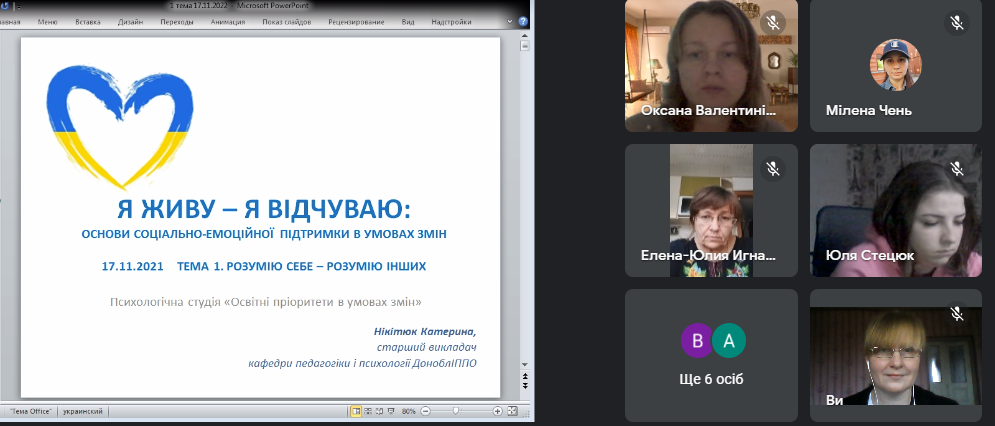Click muted mic icon on Елена-Юлия Игна tile
Image resolution: width=995 pixels, height=426 pixels.
click(773, 169)
